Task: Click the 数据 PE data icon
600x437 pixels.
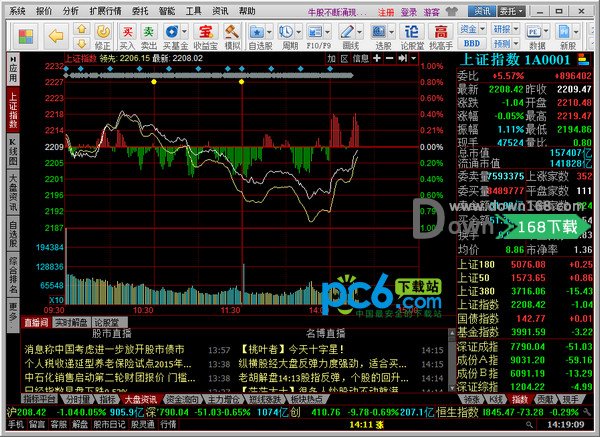Action: (x=533, y=32)
